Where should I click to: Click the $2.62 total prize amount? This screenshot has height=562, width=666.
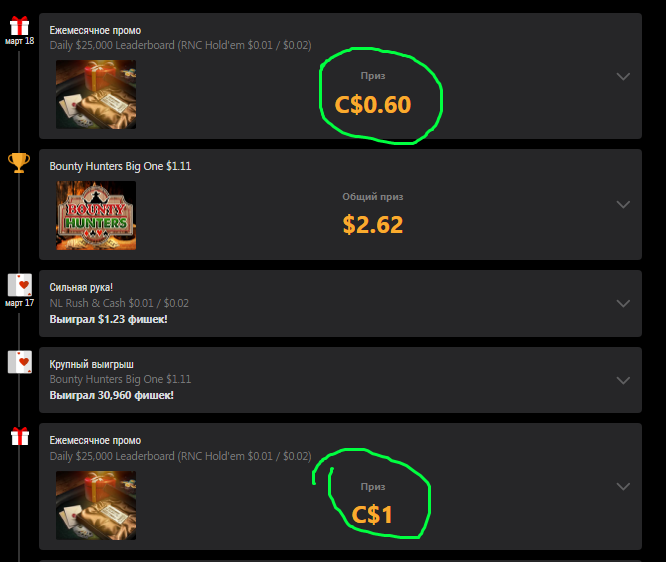(373, 225)
